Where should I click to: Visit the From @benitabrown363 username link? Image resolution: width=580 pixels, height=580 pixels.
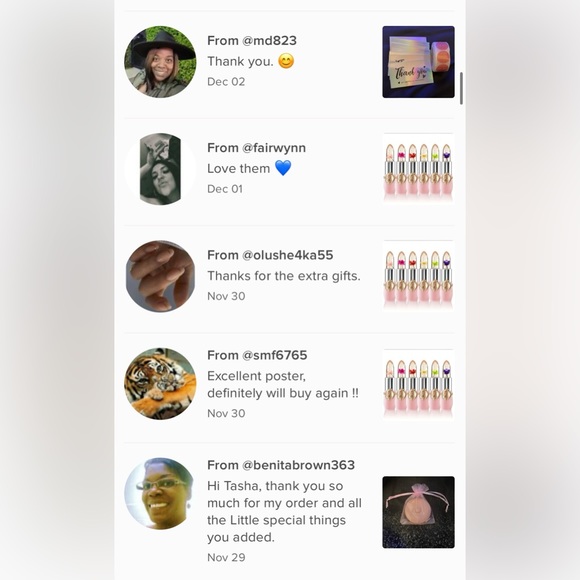[281, 465]
